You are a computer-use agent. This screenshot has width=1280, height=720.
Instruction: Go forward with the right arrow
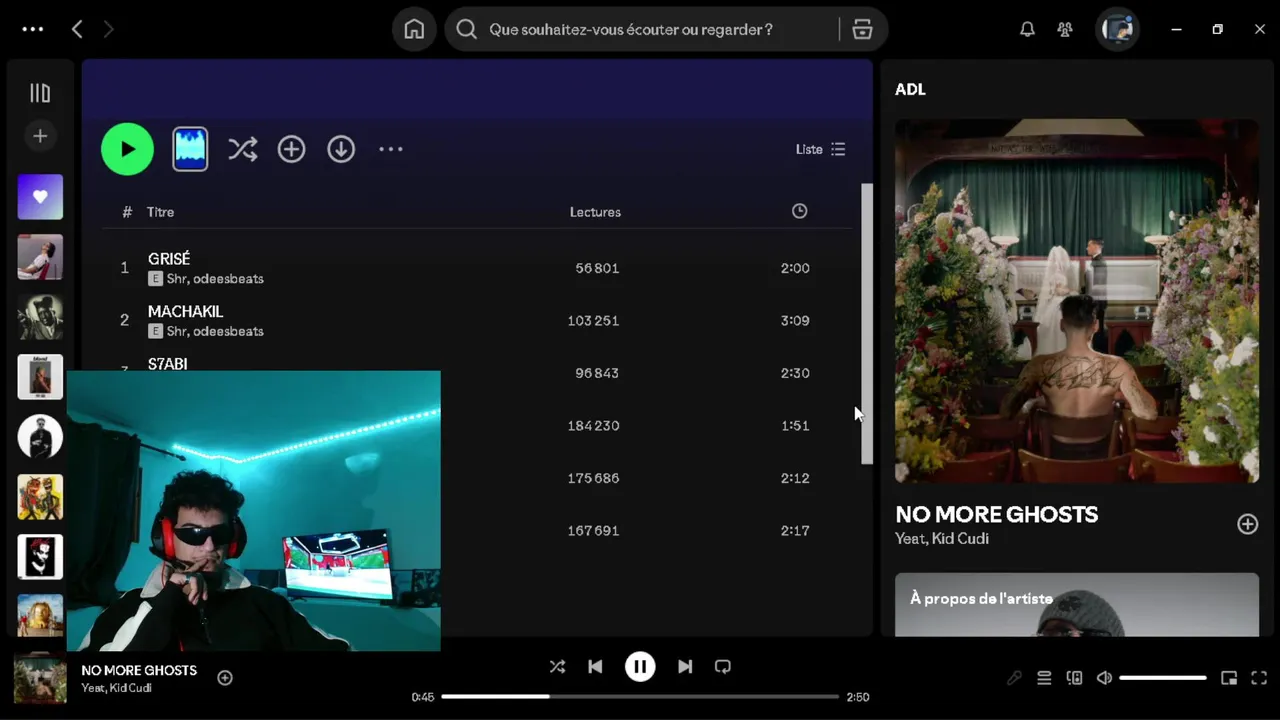click(x=108, y=29)
